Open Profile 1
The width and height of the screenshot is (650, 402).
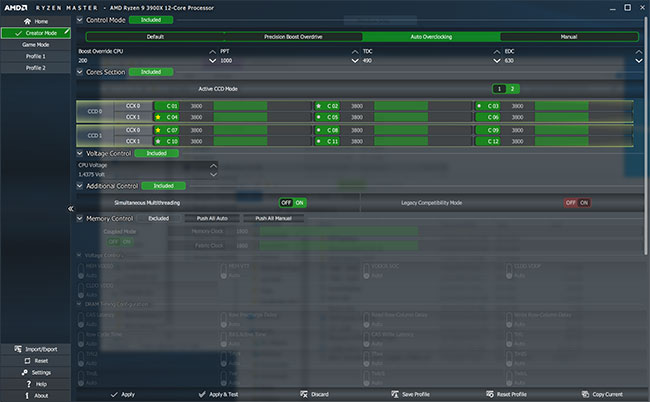tap(36, 56)
